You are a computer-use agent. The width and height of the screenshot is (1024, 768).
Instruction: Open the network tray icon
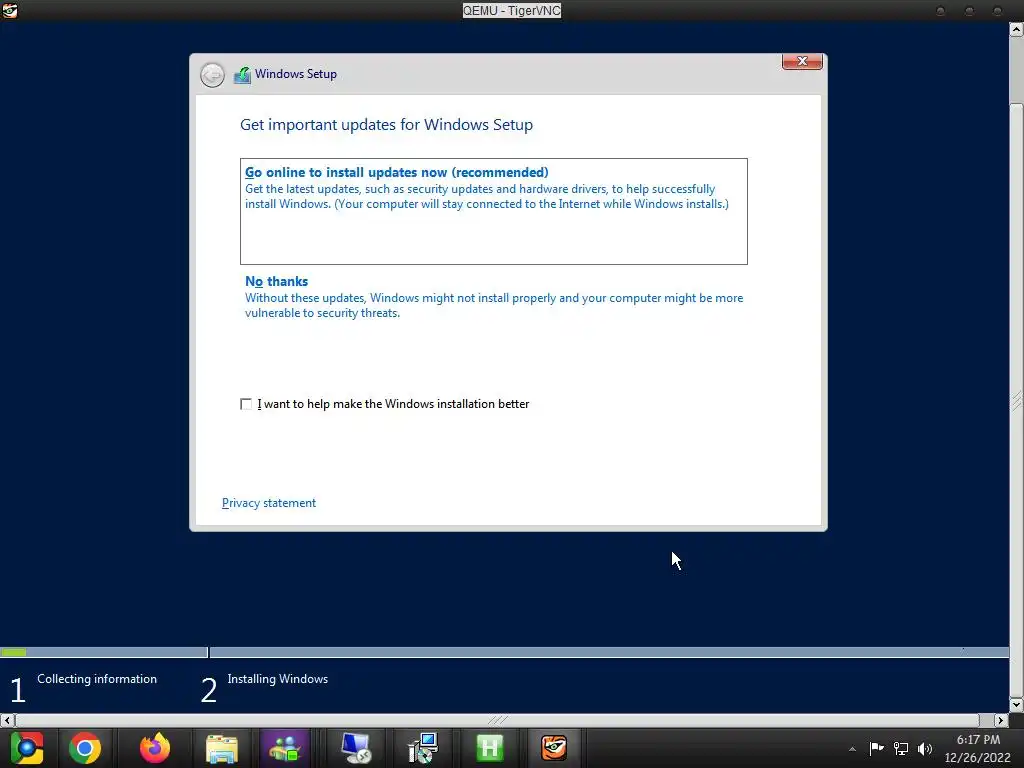click(x=901, y=748)
